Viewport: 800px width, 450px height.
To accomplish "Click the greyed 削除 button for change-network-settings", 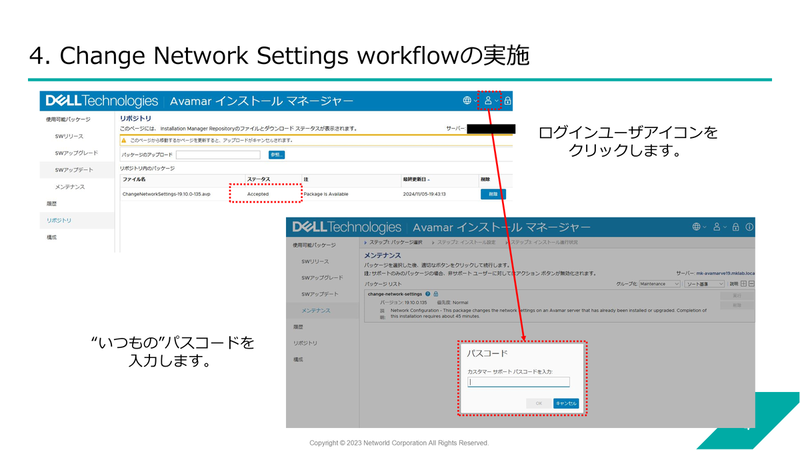I will 737,305.
